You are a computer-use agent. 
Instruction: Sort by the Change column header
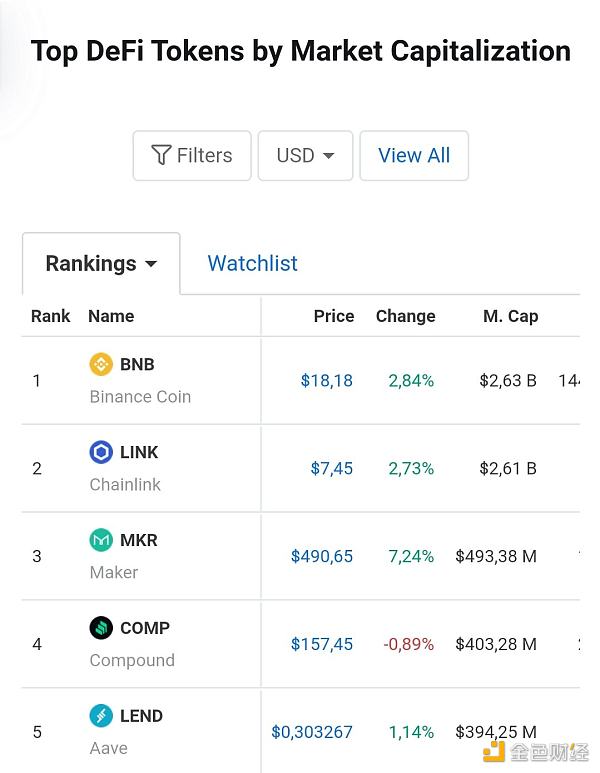pos(405,316)
